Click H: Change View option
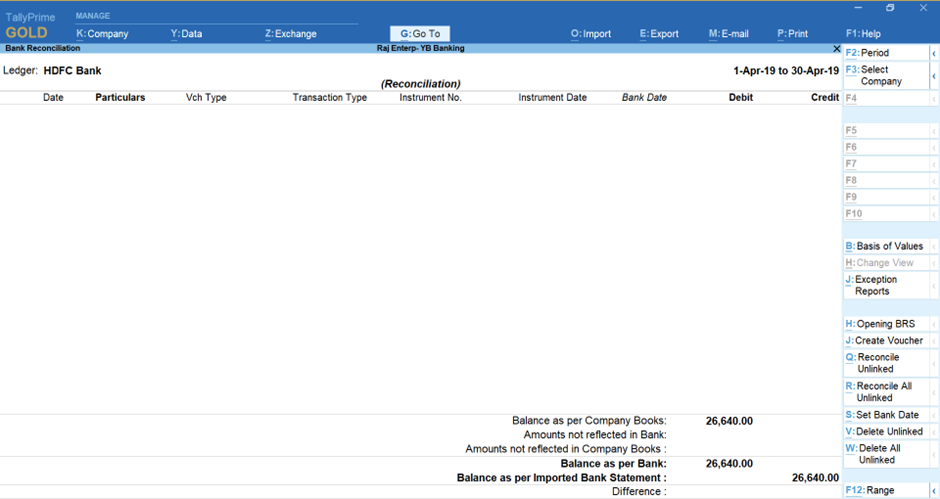The height and width of the screenshot is (499, 940). 886,263
